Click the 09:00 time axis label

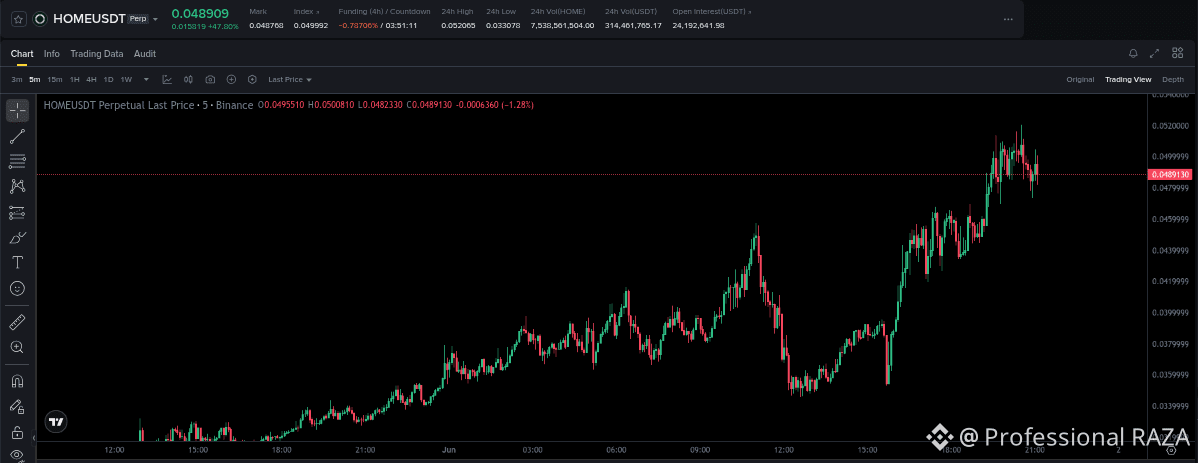click(x=699, y=451)
